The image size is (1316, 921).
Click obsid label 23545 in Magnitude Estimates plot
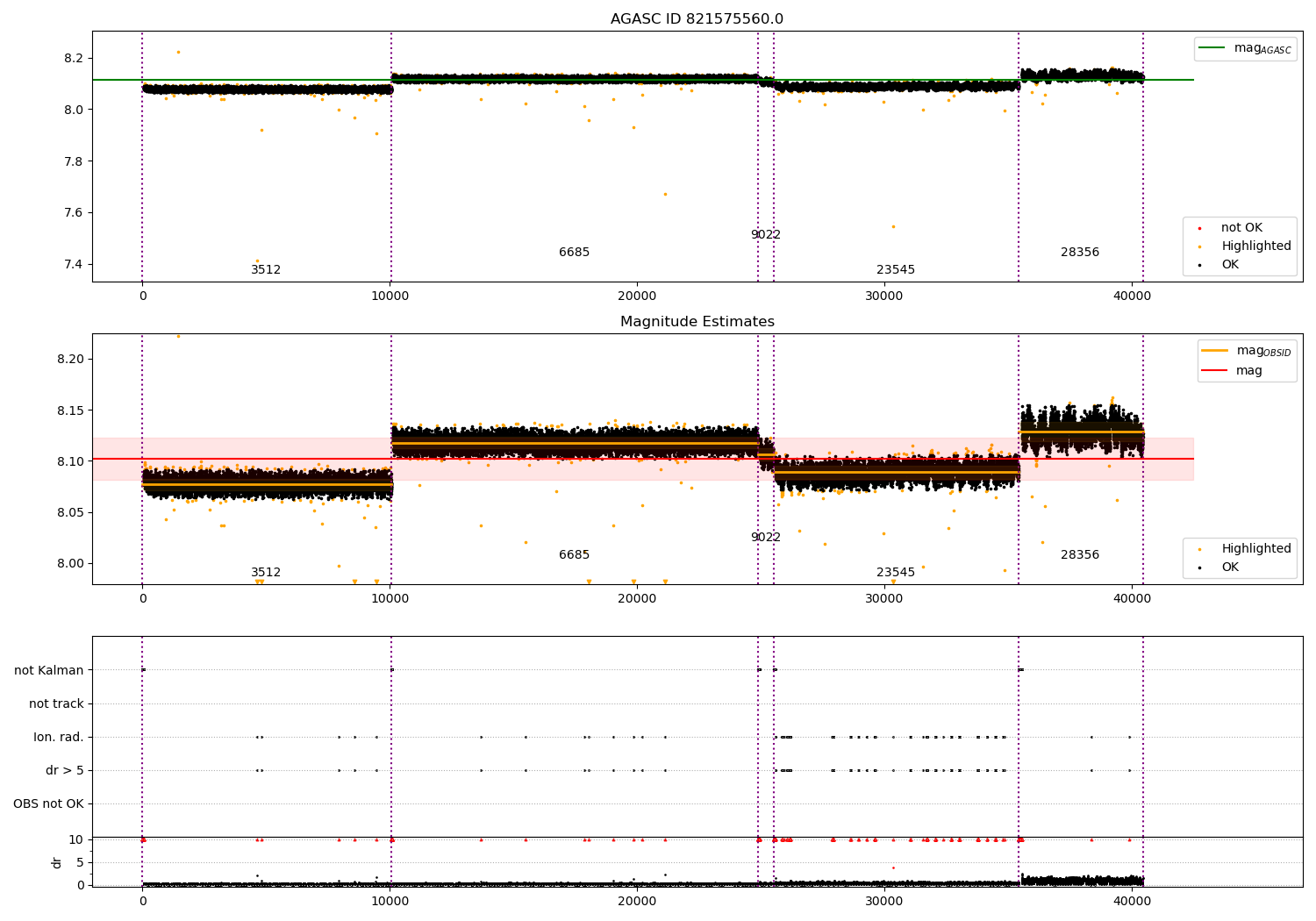pos(896,573)
